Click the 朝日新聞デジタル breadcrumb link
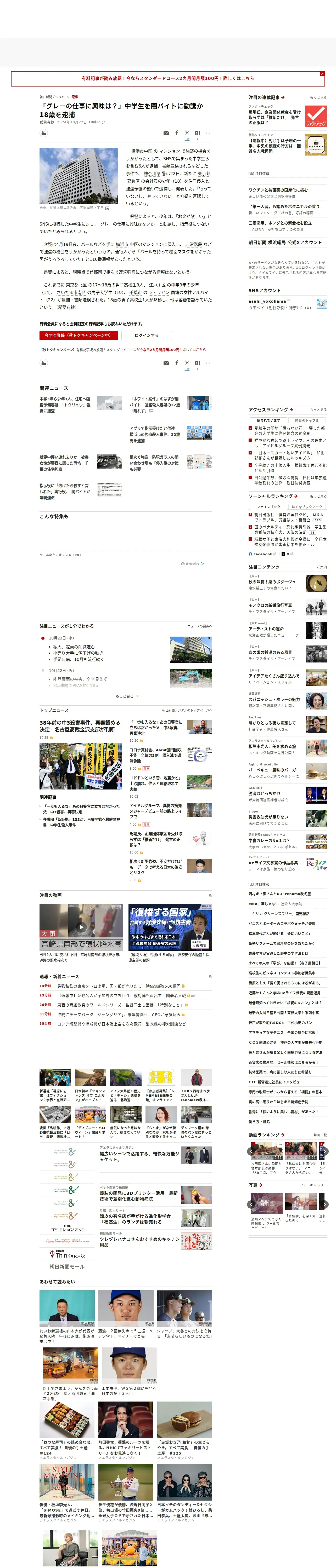Viewport: 336px width, 1568px height. (x=52, y=97)
